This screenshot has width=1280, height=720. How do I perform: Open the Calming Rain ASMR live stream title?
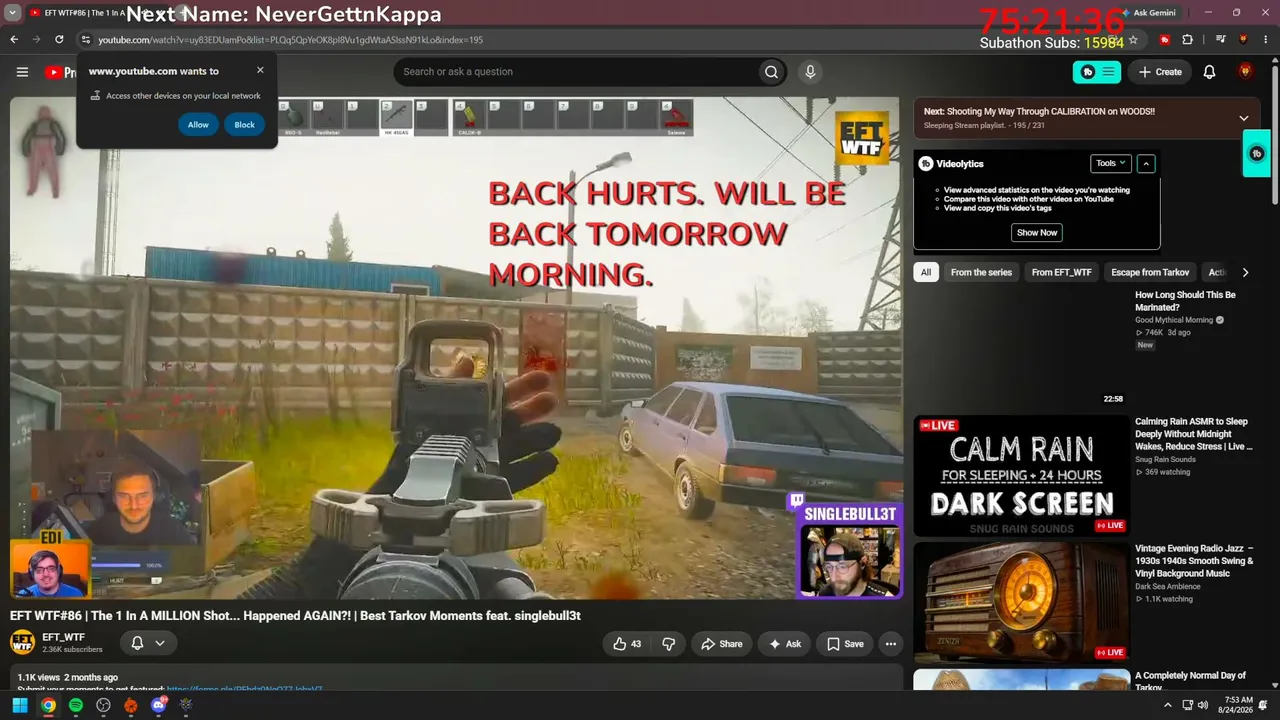[1192, 434]
